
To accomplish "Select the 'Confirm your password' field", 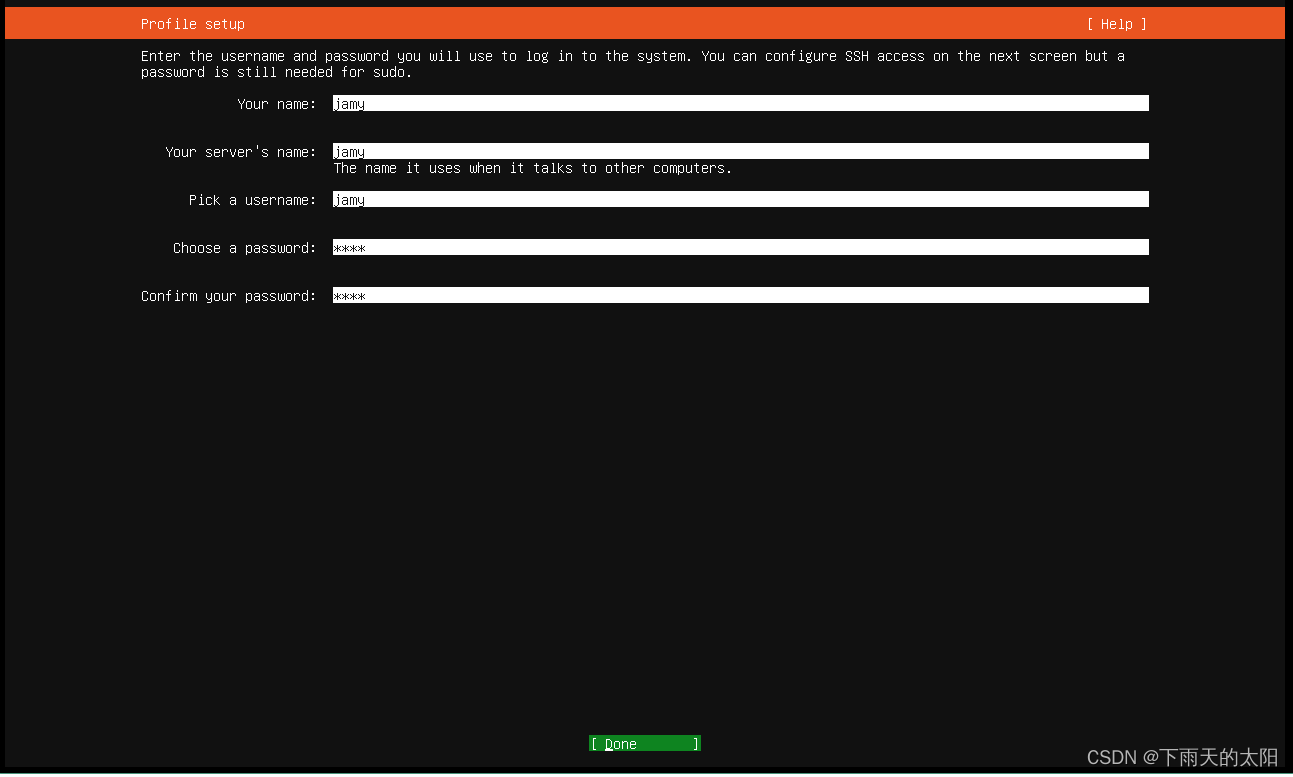I will click(740, 295).
